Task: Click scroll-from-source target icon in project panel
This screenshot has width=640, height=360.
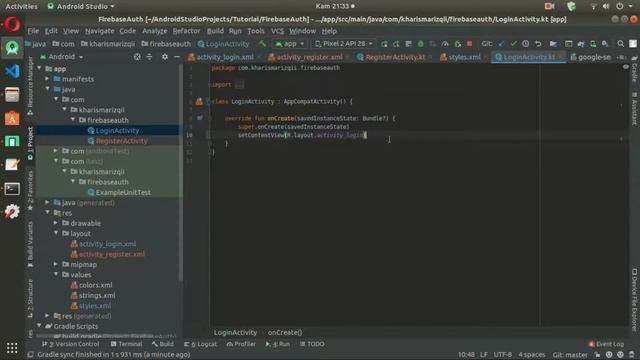Action: click(137, 57)
